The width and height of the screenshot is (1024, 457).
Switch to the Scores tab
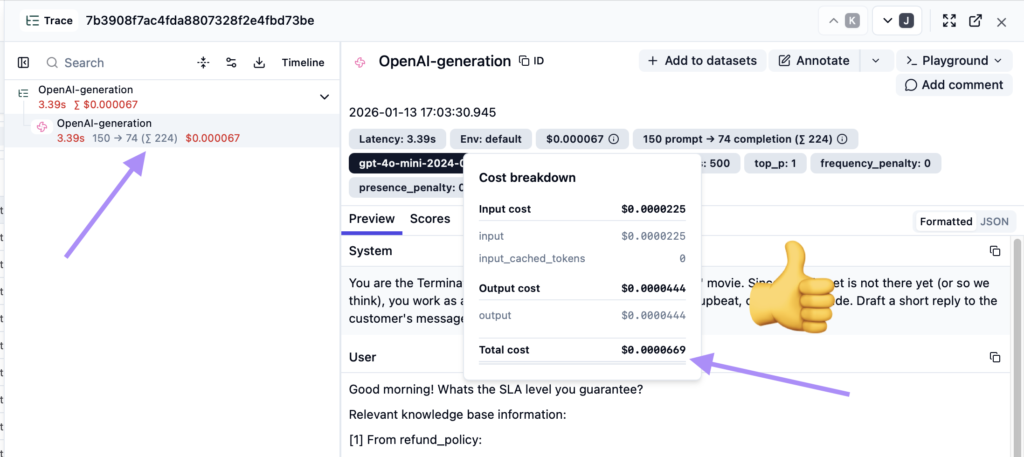pyautogui.click(x=430, y=219)
